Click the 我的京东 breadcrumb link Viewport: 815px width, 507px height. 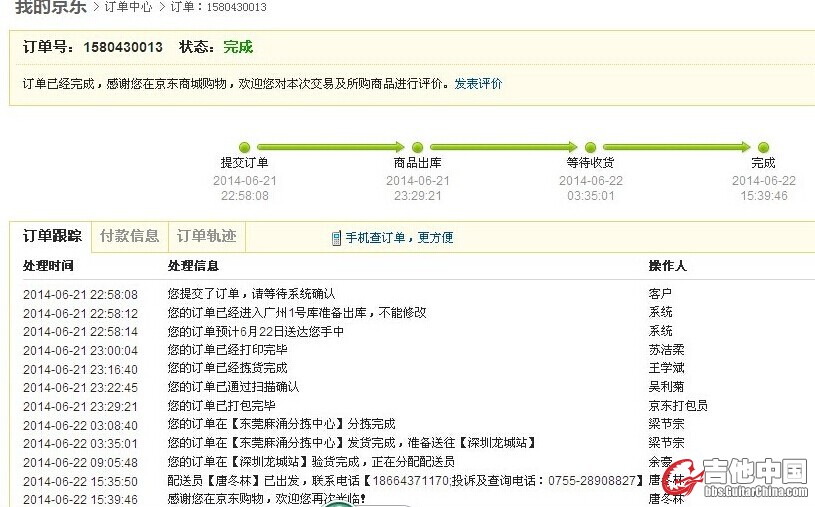point(50,7)
